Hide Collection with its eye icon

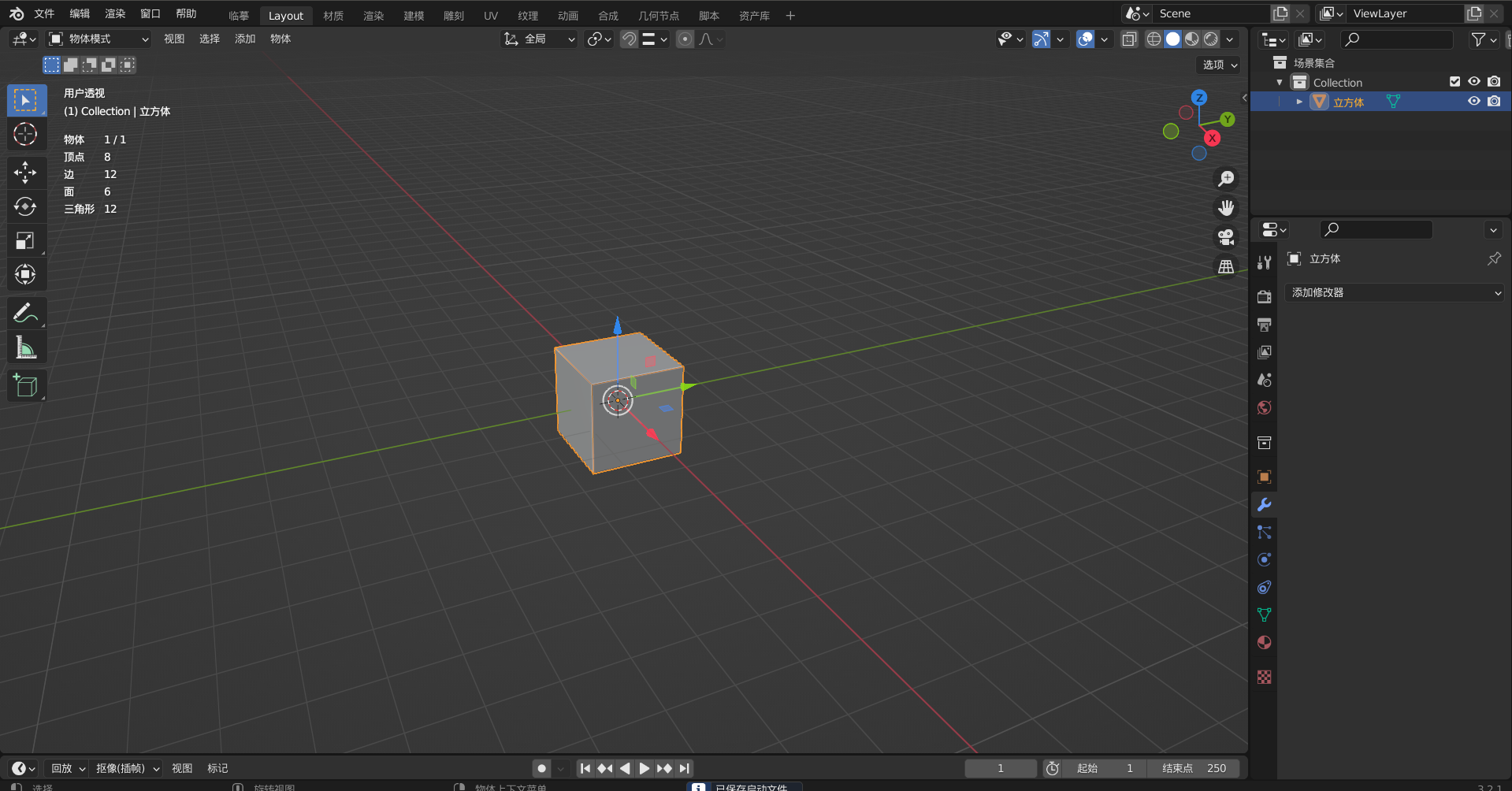1474,81
